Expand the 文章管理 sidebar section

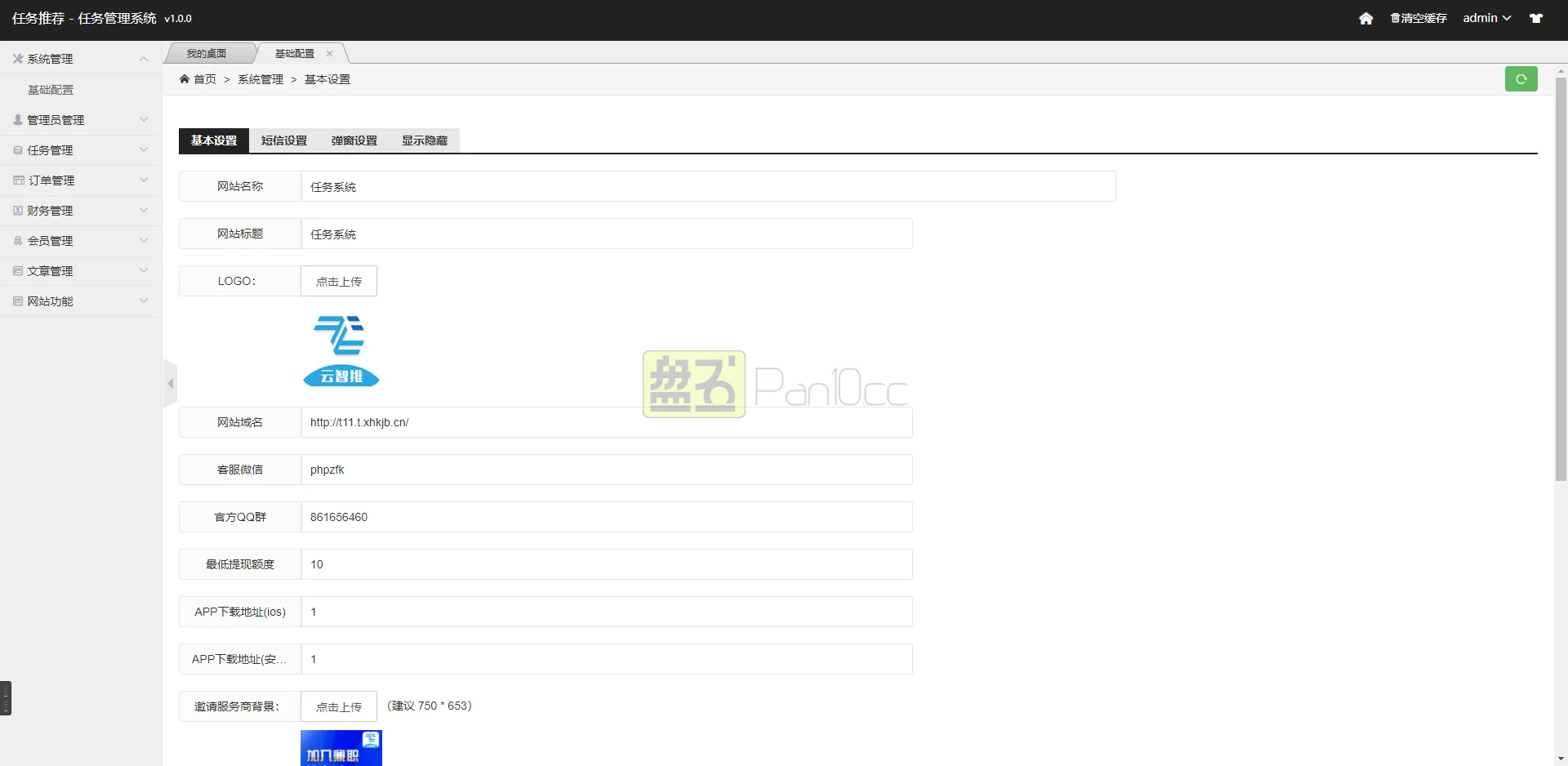[x=79, y=270]
